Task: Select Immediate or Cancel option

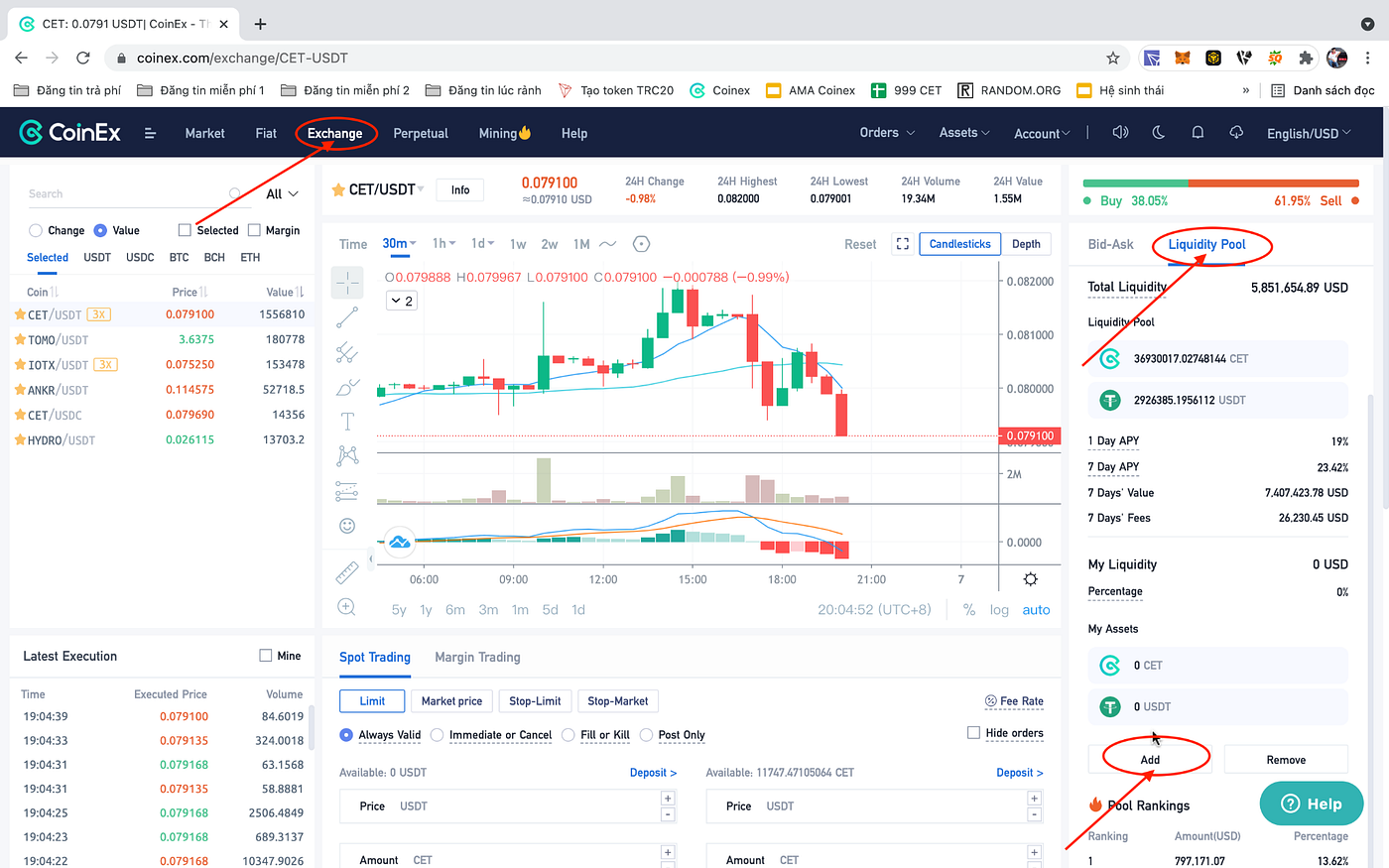Action: pos(437,735)
